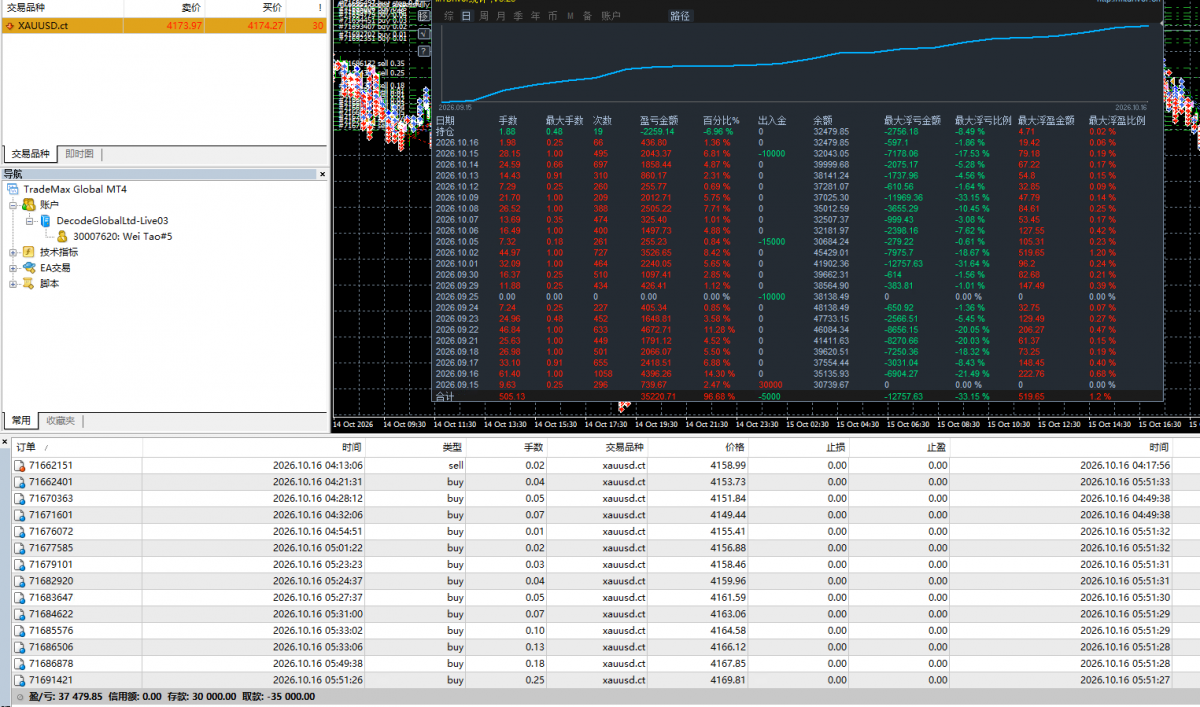
Task: Click the XAUUSD.ct symbol arrow icon
Action: pyautogui.click(x=10, y=25)
